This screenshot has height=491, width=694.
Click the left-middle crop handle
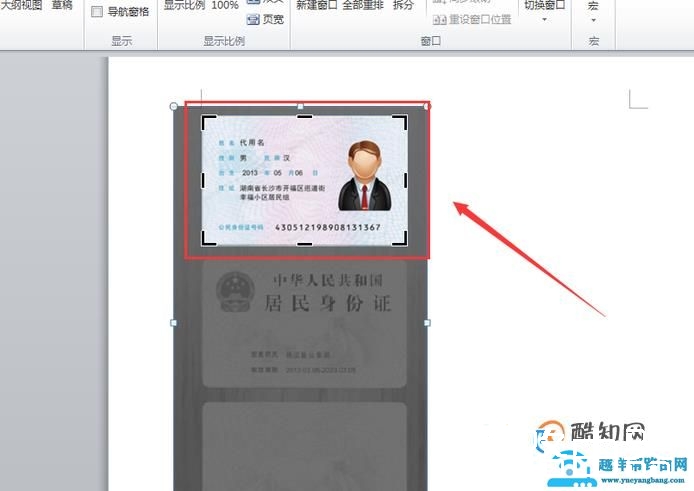pos(204,180)
